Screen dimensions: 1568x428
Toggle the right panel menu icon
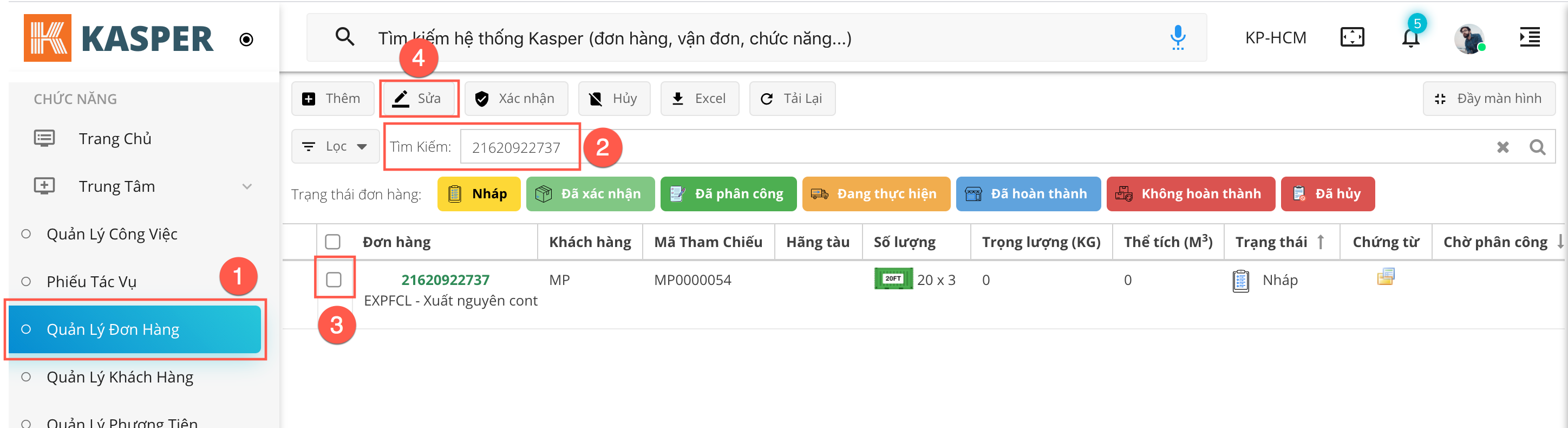tap(1529, 38)
